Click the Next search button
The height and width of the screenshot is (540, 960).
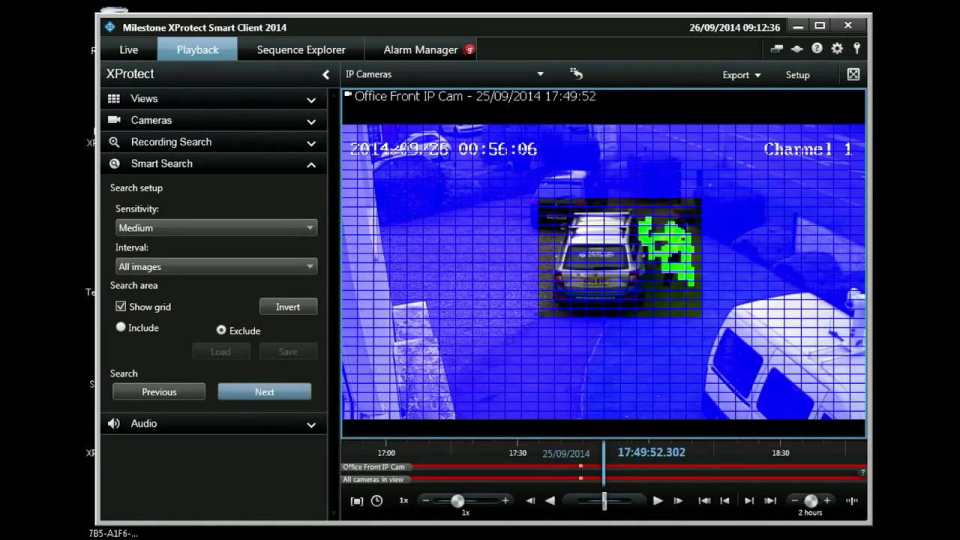click(264, 392)
